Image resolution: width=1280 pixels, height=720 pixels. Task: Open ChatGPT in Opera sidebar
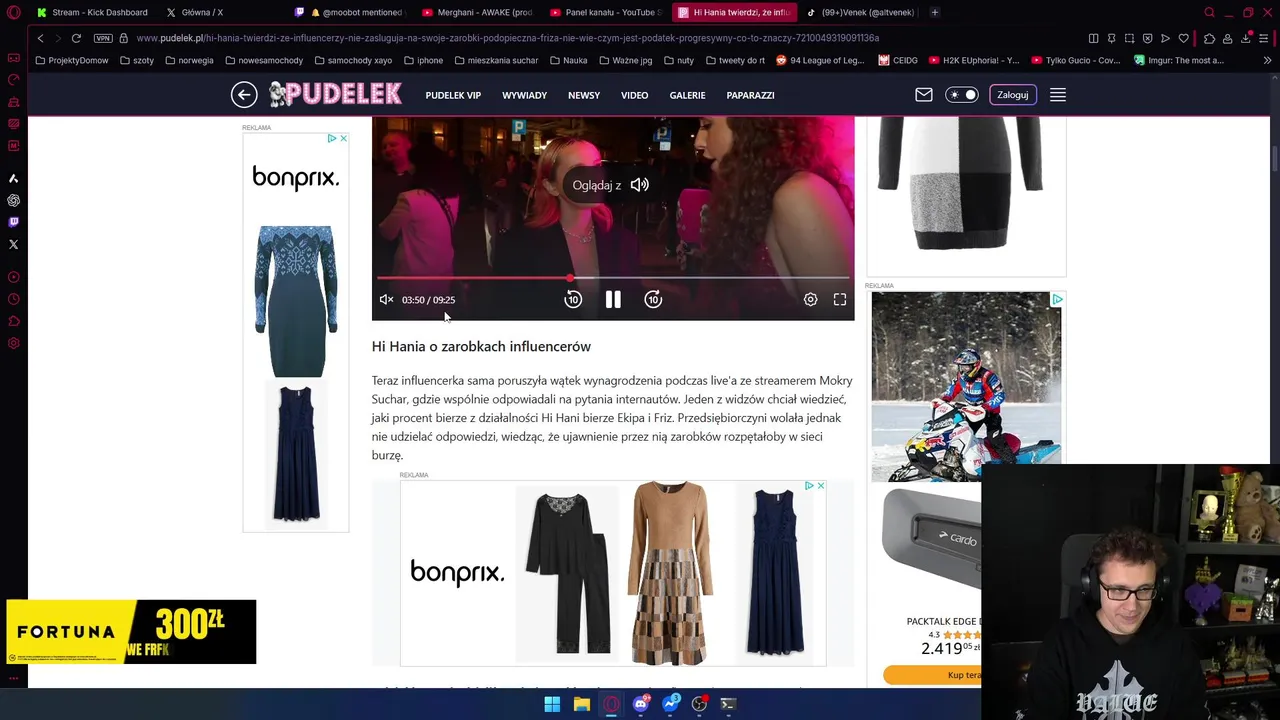click(13, 200)
